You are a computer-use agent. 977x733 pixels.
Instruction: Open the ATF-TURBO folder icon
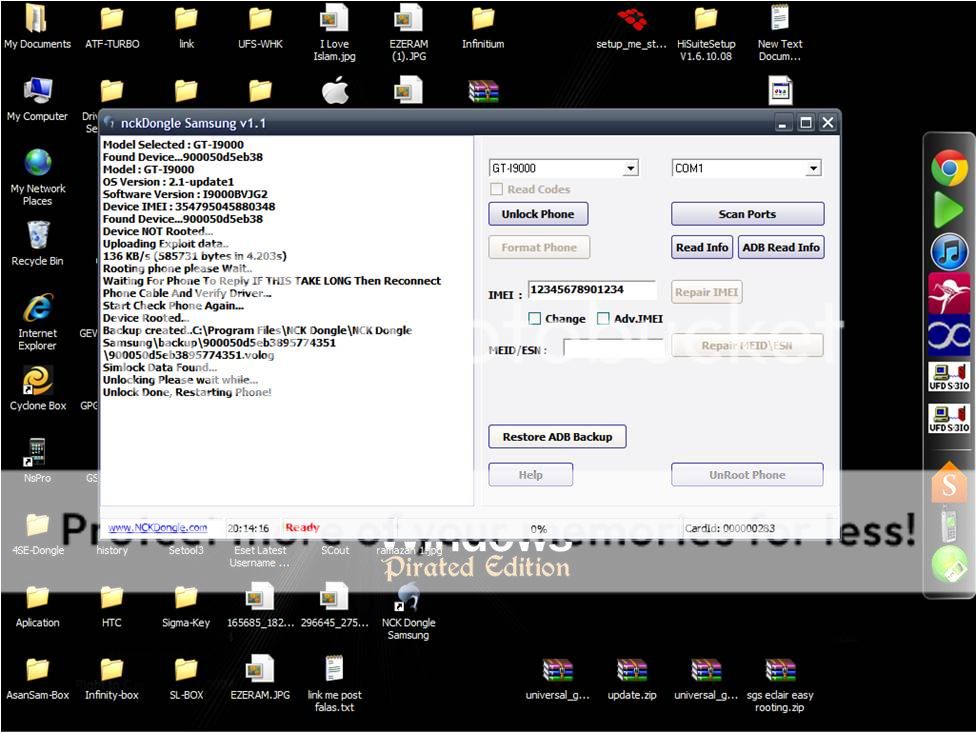(x=112, y=27)
